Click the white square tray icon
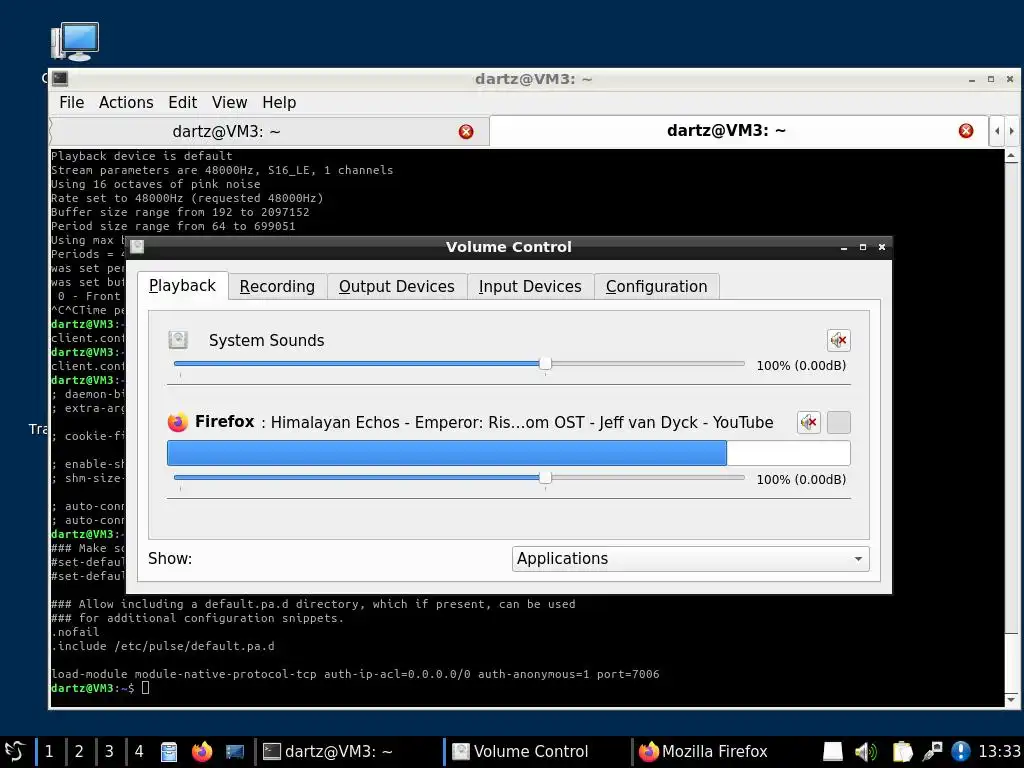 (833, 752)
